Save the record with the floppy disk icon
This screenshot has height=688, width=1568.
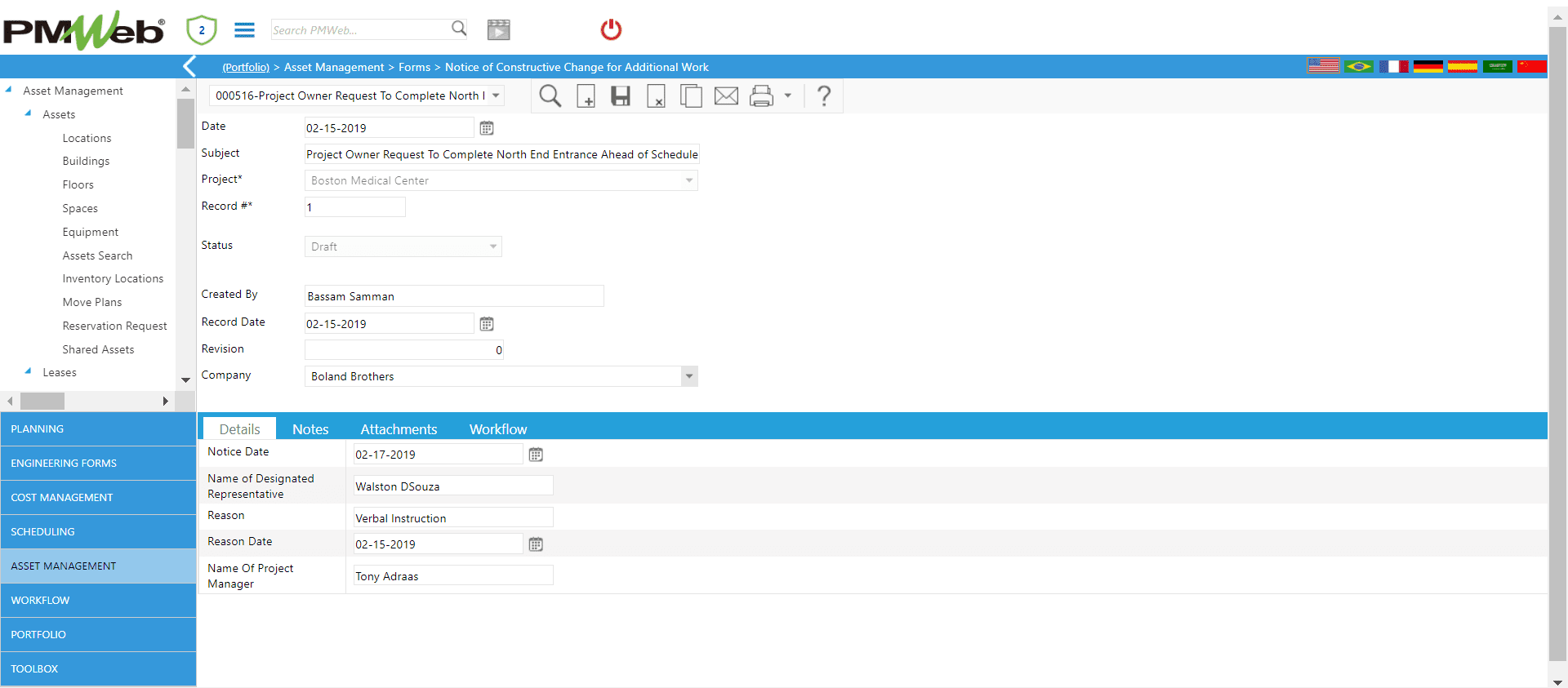(621, 96)
